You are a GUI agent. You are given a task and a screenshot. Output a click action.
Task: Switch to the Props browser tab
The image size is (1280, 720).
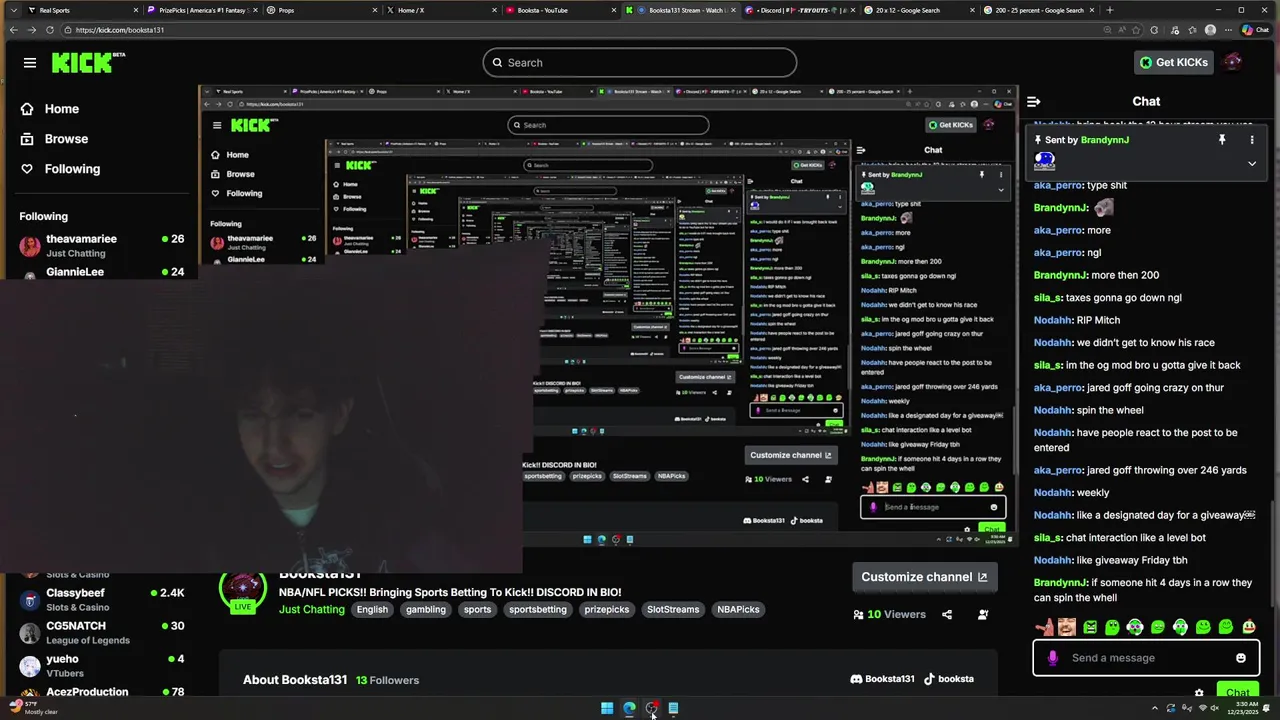click(x=322, y=10)
